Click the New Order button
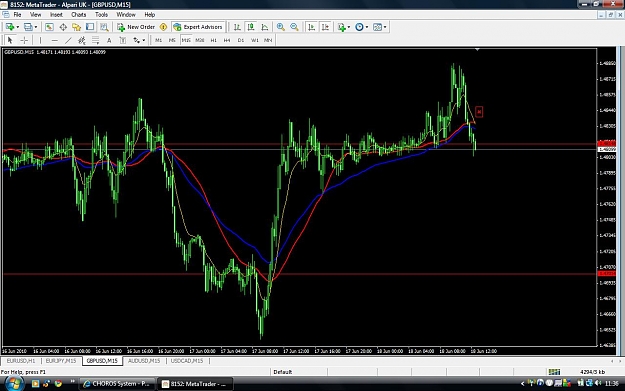The width and height of the screenshot is (625, 391). [x=136, y=27]
